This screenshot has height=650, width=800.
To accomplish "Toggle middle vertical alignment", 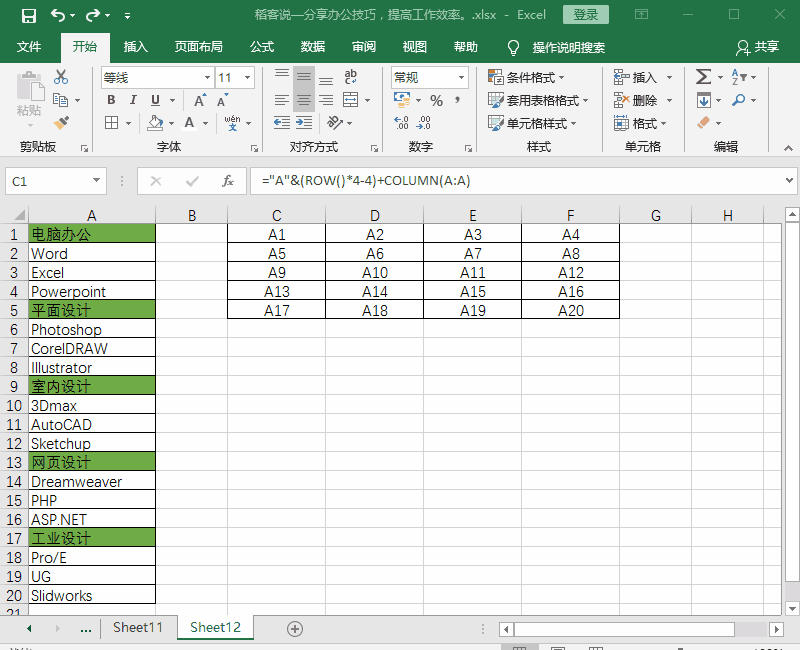I will point(304,77).
